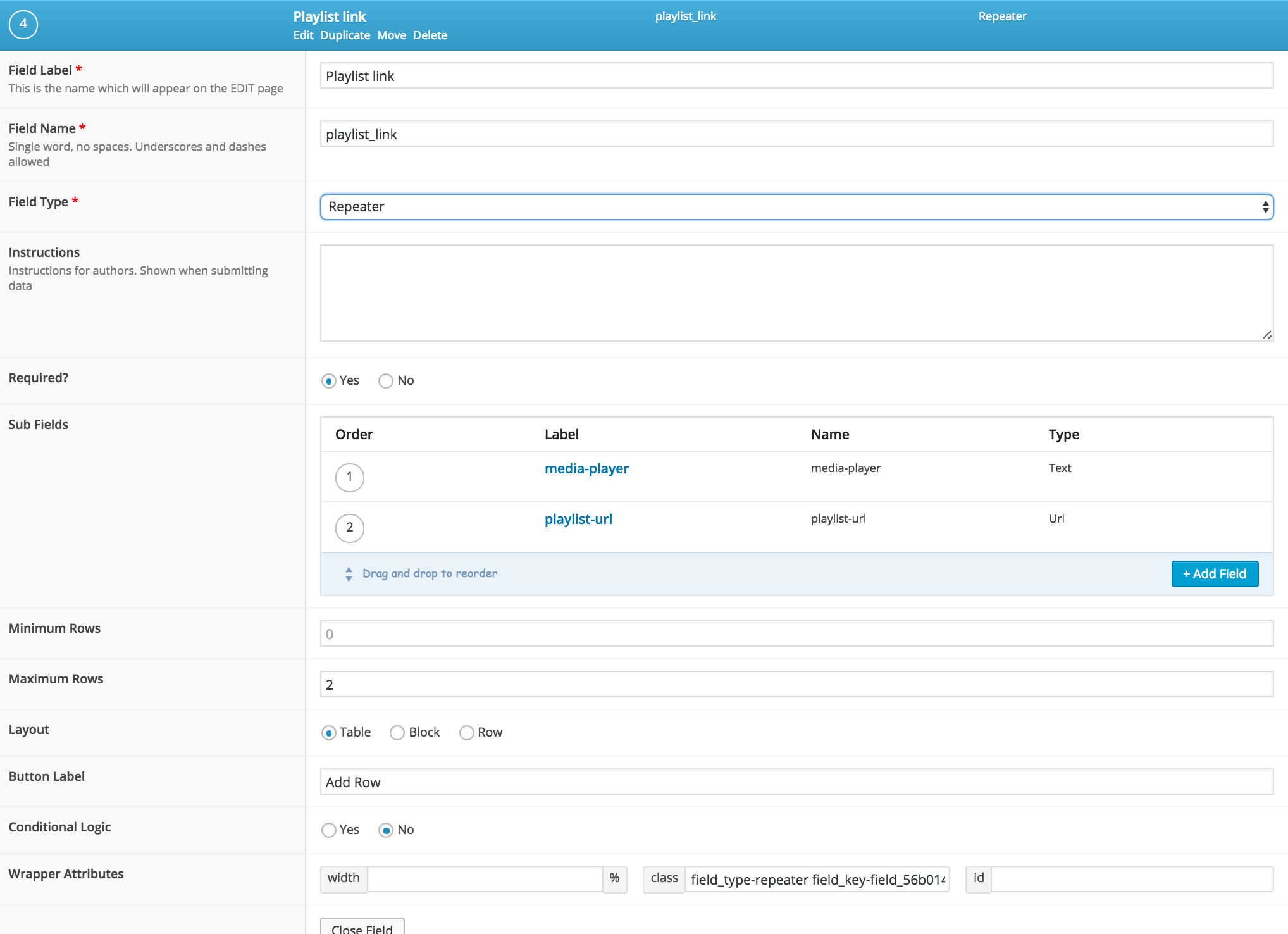1288x934 pixels.
Task: Enable Conditional Logic with Yes
Action: pyautogui.click(x=329, y=830)
